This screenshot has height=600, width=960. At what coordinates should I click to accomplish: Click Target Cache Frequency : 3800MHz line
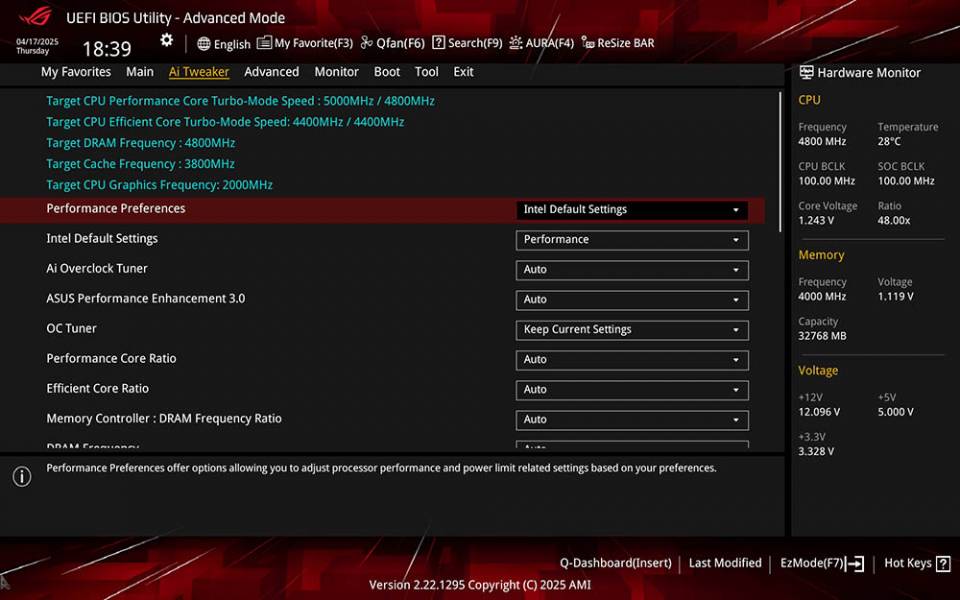(x=141, y=163)
